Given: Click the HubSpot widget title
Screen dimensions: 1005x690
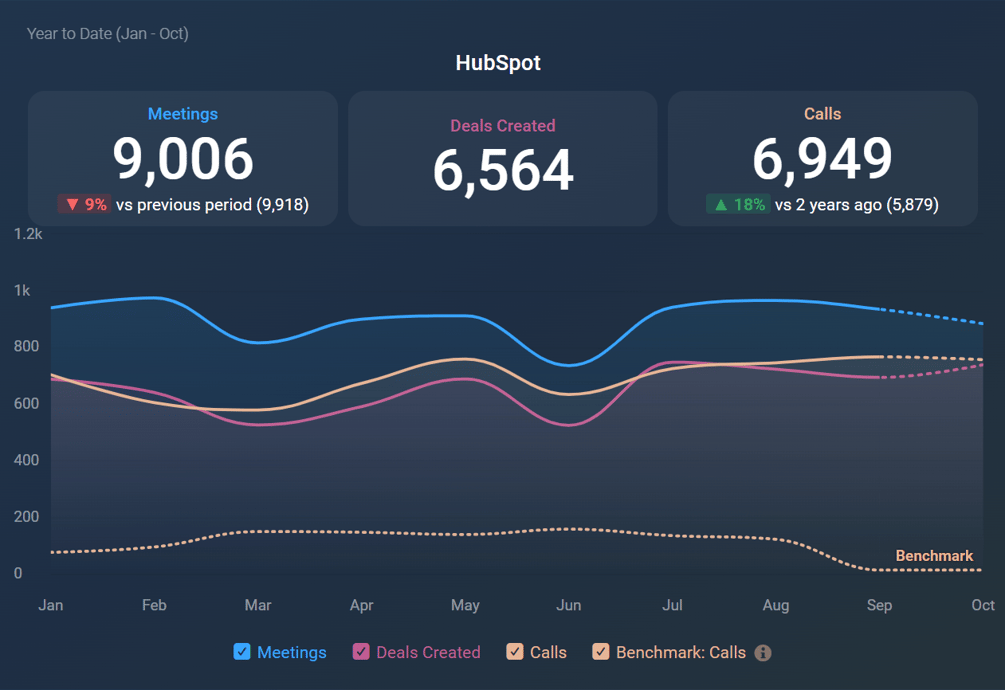Looking at the screenshot, I should [498, 63].
